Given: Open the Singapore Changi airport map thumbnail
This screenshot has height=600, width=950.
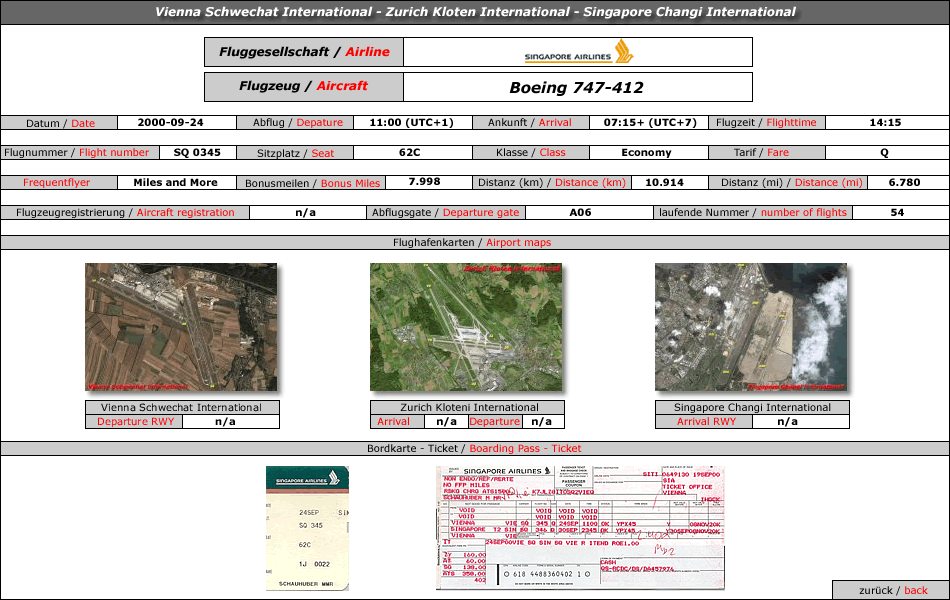Looking at the screenshot, I should coord(751,327).
